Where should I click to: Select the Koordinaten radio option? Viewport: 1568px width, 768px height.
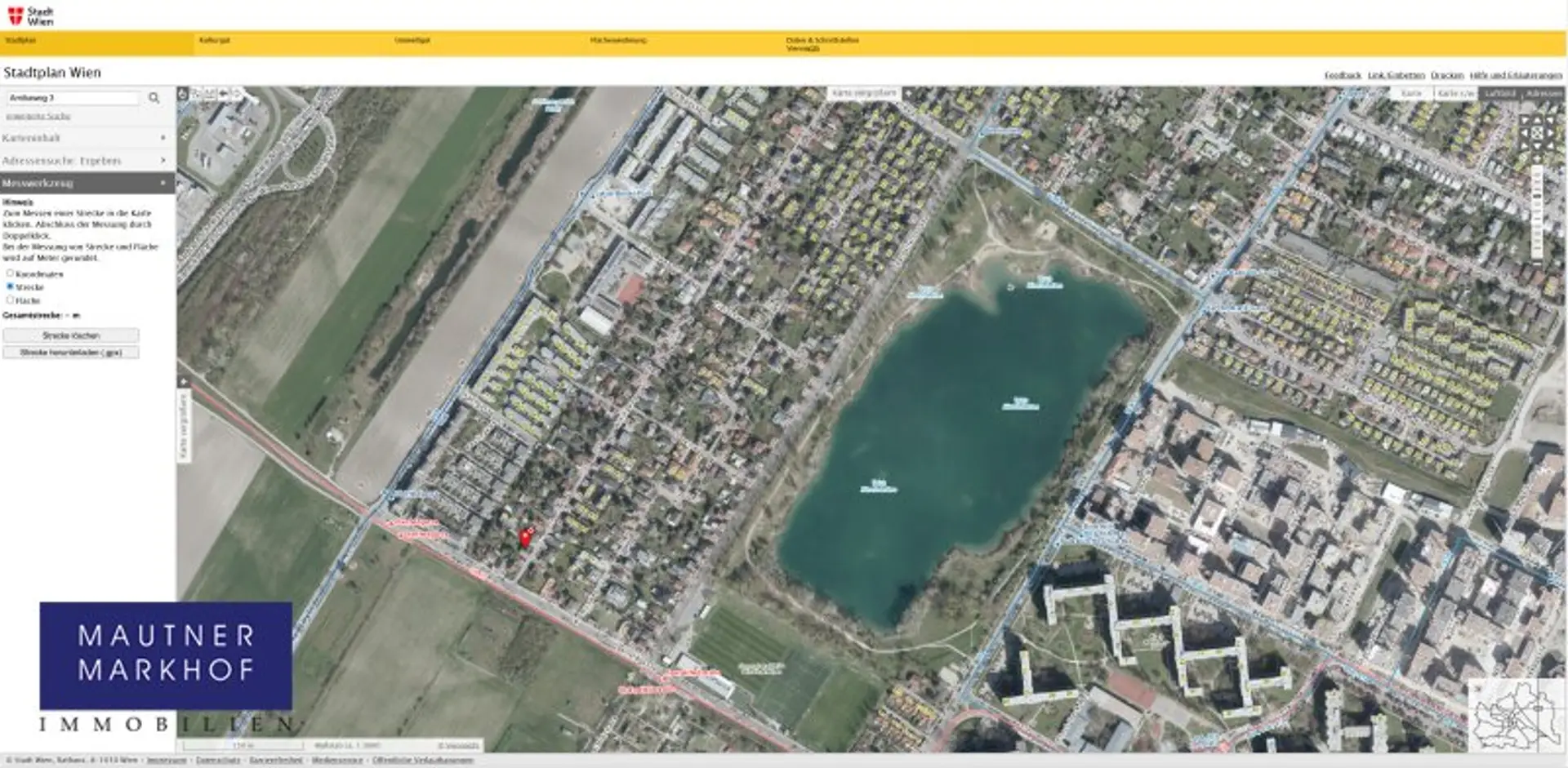[10, 273]
